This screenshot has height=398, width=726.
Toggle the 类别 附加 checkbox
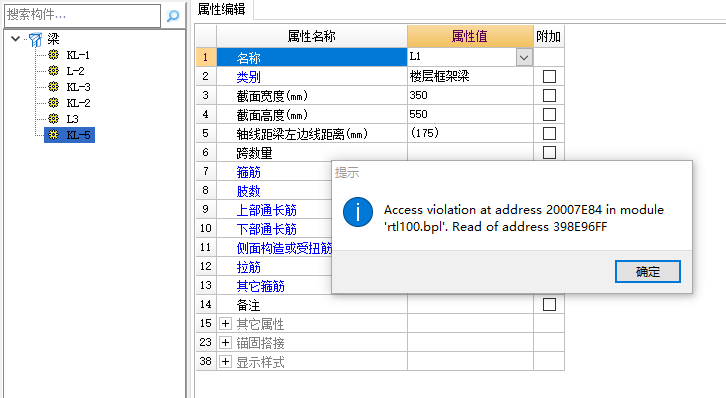[x=549, y=76]
